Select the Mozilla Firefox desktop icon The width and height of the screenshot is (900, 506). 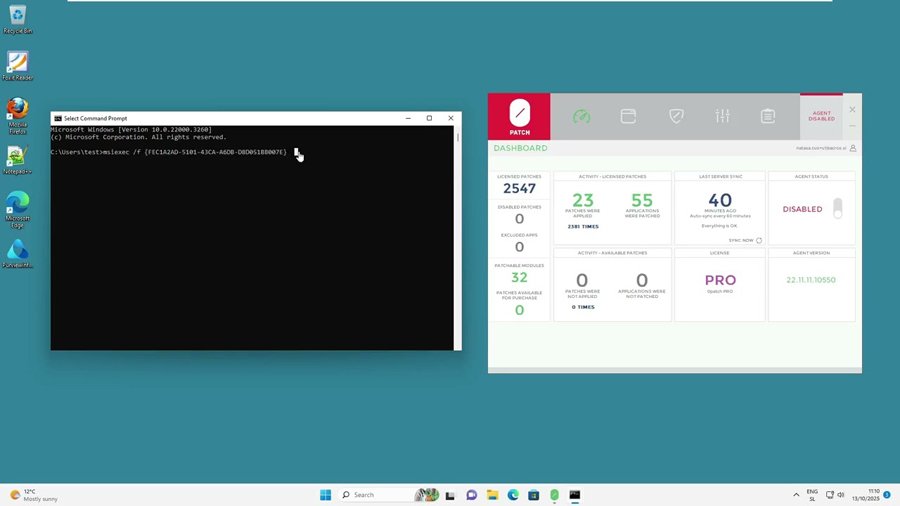[18, 116]
